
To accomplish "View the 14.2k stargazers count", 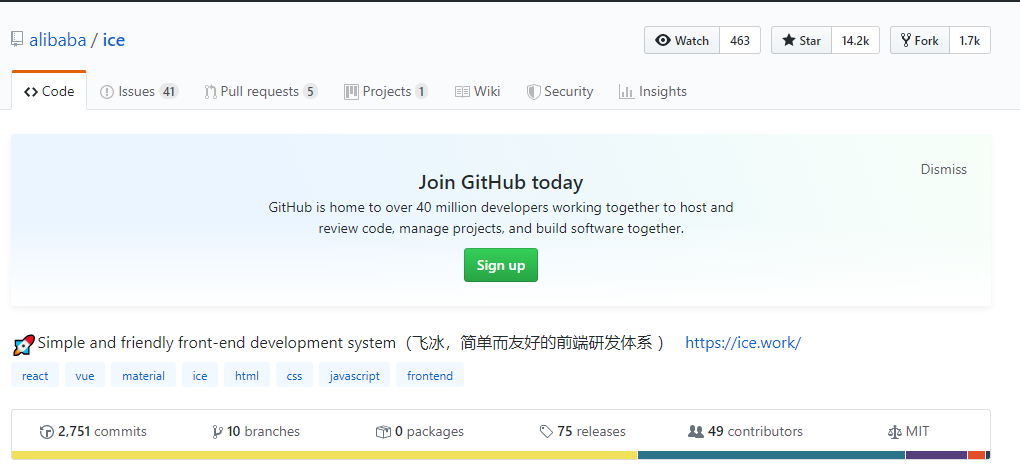I will click(x=855, y=40).
